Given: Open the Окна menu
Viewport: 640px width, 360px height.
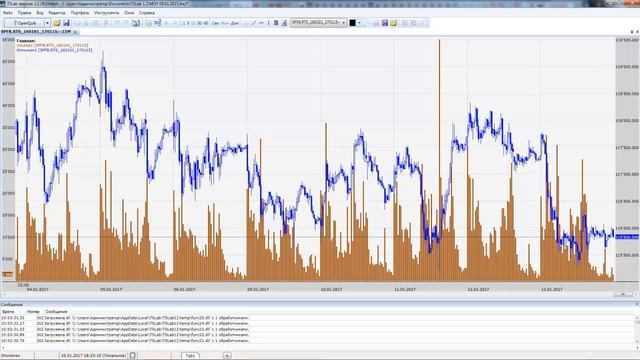Looking at the screenshot, I should click(129, 13).
